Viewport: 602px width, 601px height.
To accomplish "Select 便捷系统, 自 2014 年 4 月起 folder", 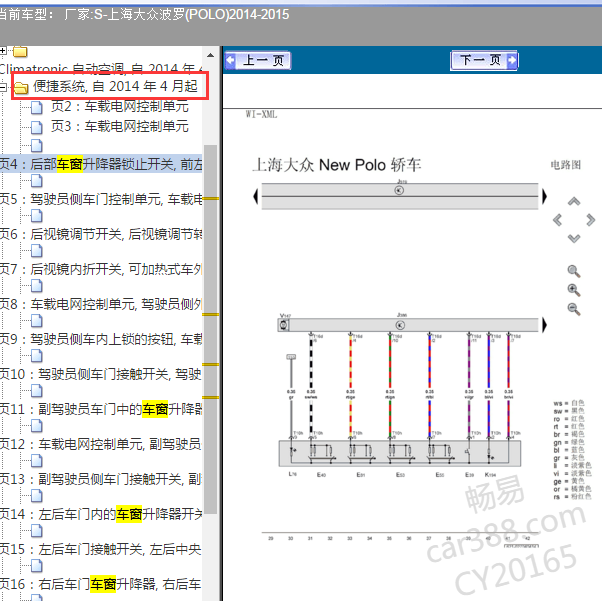I will point(115,86).
